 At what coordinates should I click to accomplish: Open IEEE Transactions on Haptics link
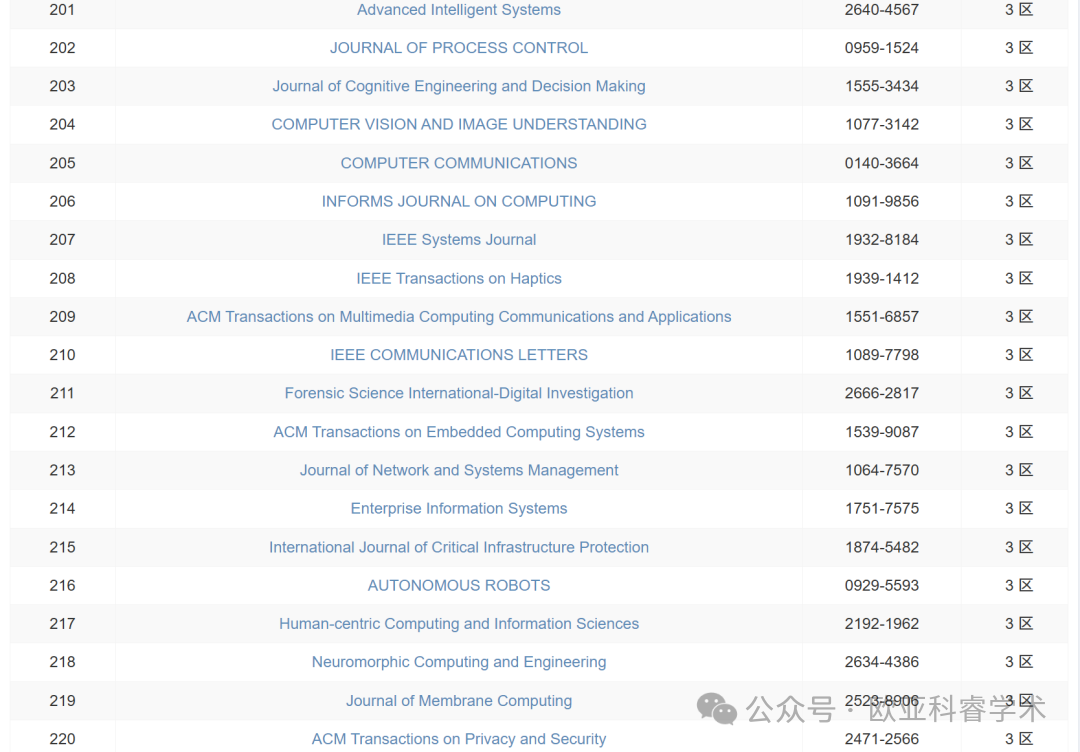tap(459, 278)
